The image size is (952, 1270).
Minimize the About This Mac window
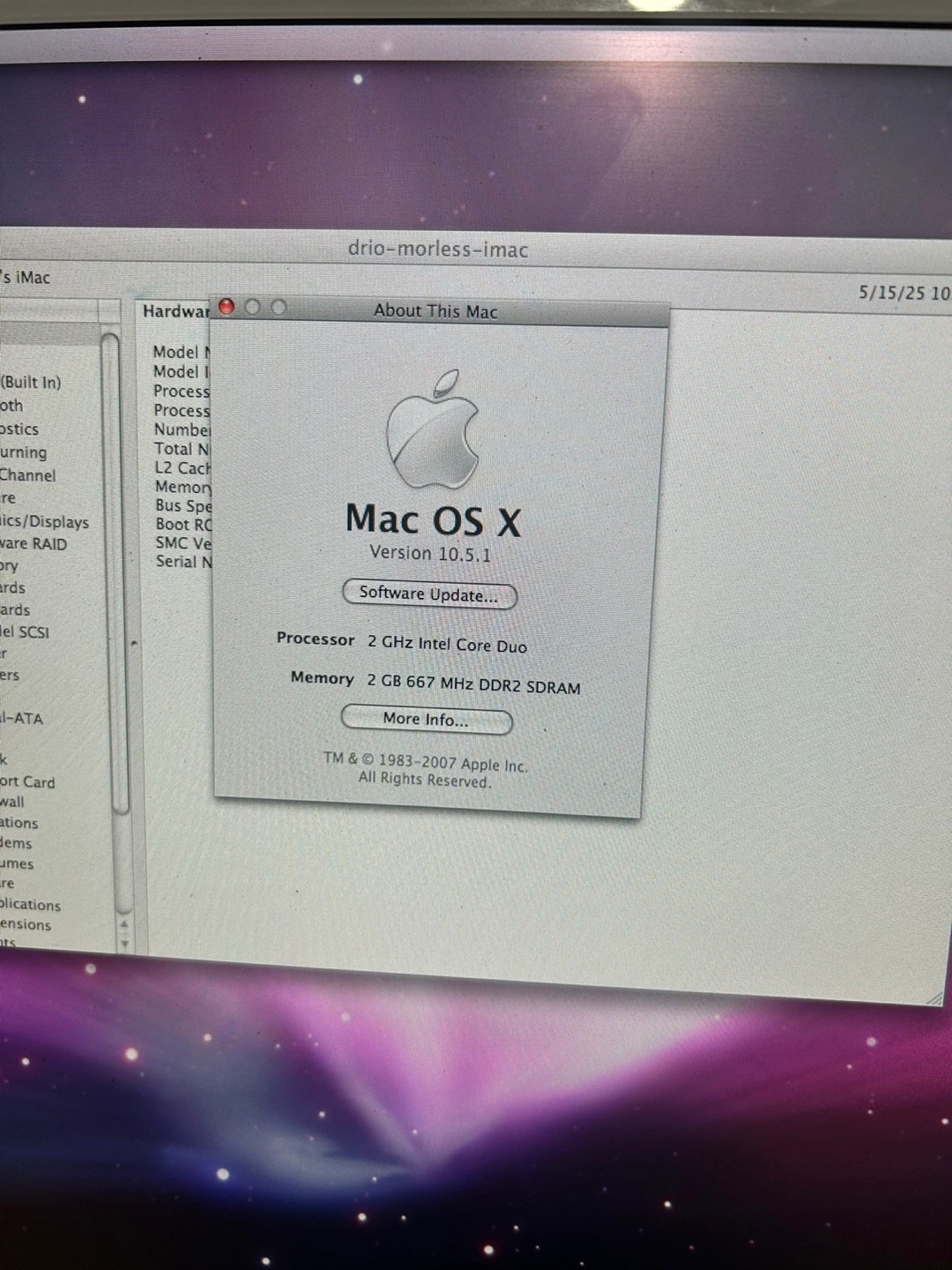pyautogui.click(x=253, y=307)
